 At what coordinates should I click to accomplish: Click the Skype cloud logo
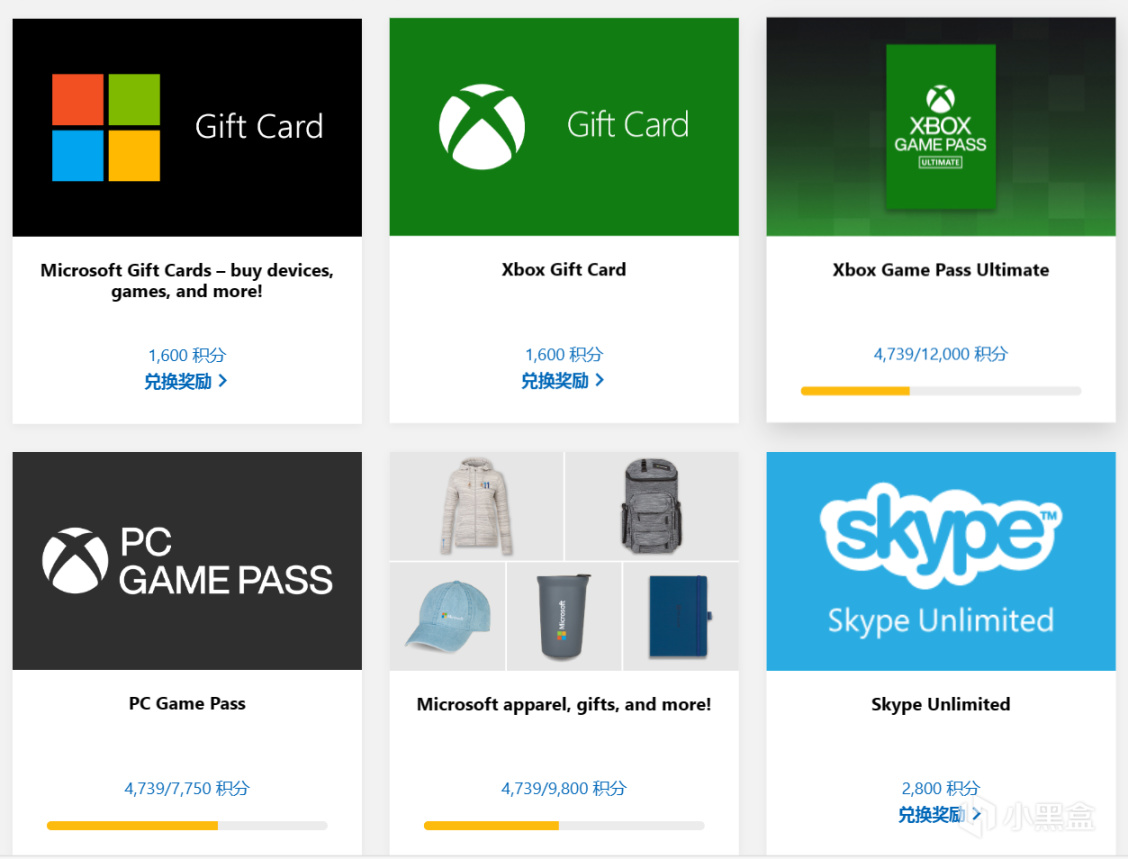(939, 537)
